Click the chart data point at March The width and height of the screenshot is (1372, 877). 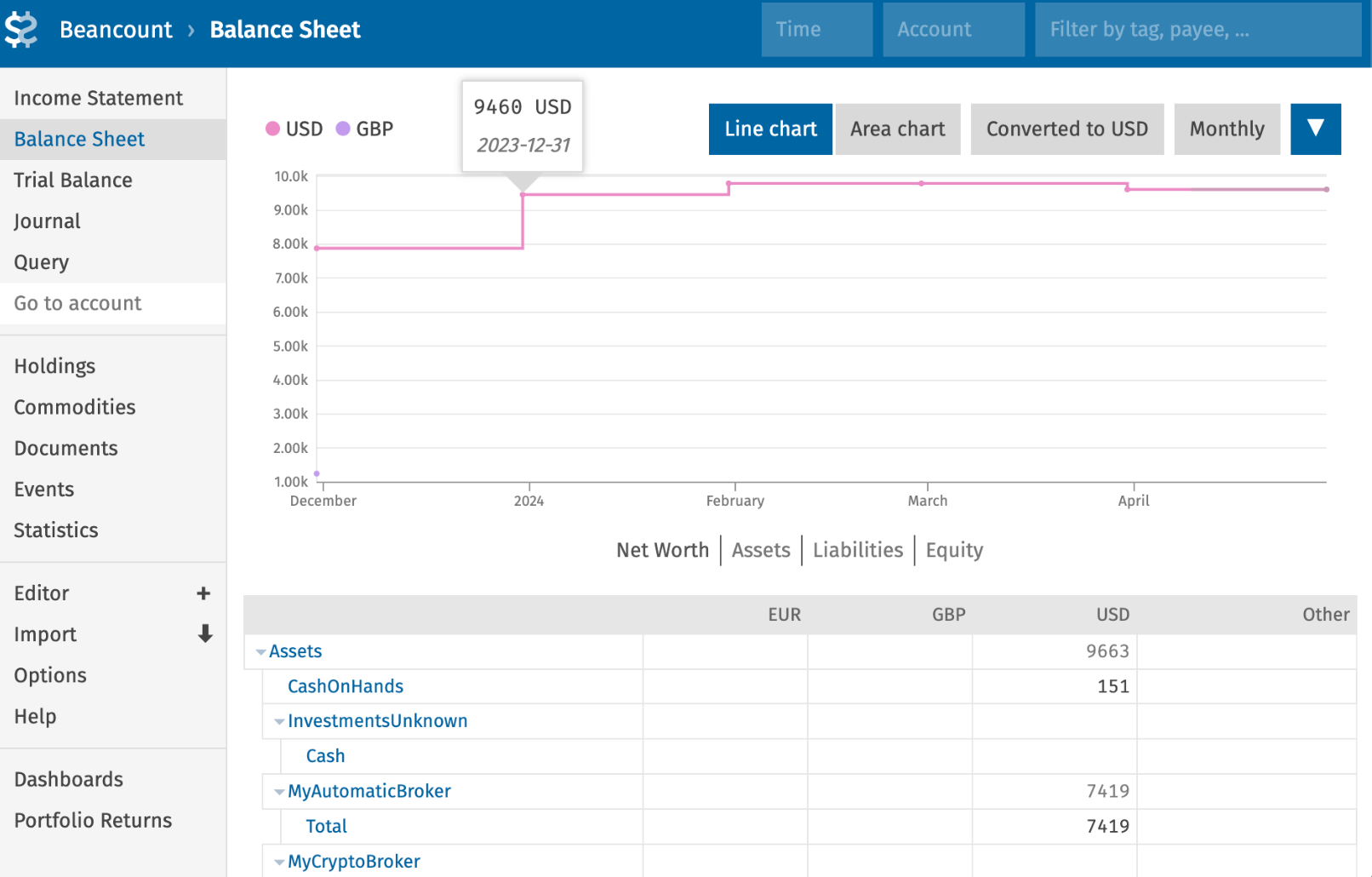[921, 183]
